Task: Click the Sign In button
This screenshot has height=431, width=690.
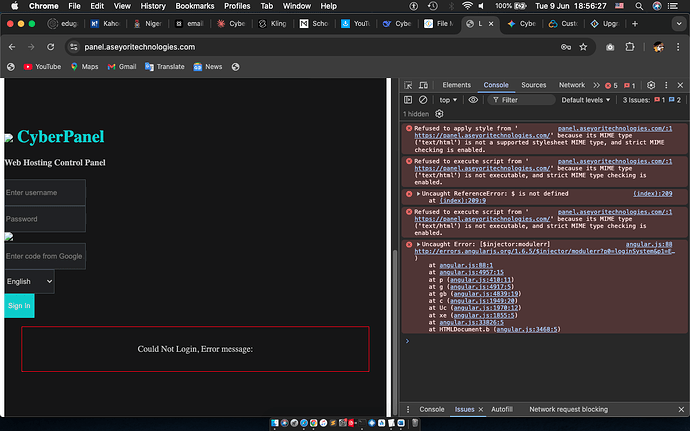Action: click(x=19, y=306)
